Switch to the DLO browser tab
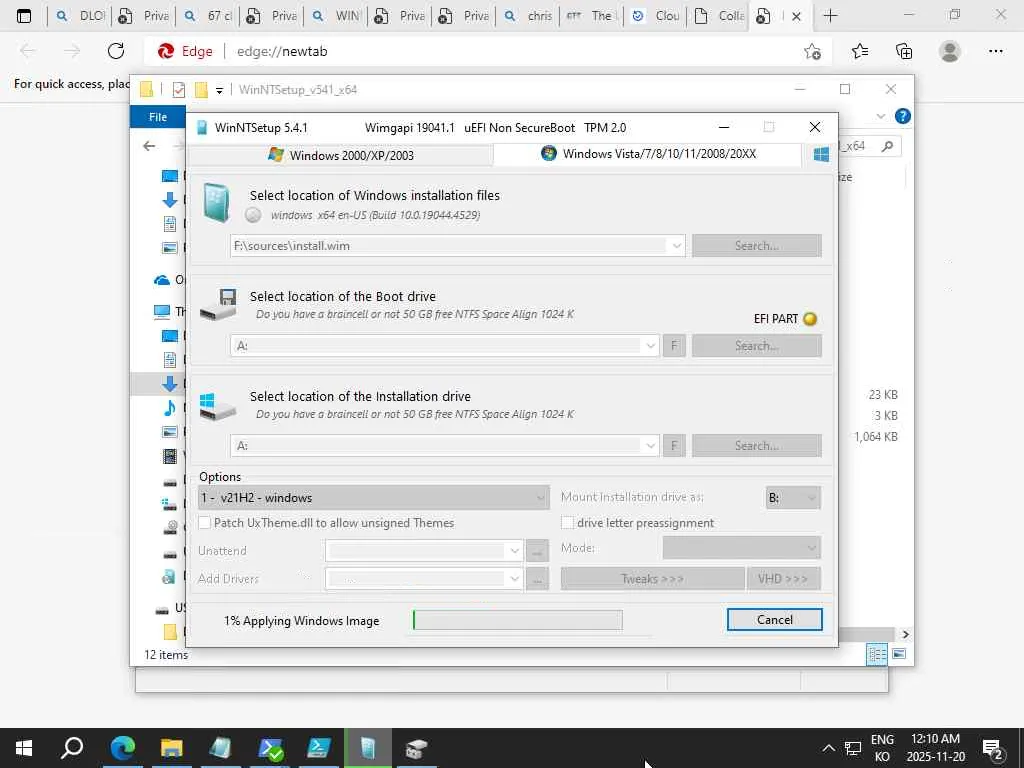Image resolution: width=1024 pixels, height=768 pixels. click(x=80, y=16)
